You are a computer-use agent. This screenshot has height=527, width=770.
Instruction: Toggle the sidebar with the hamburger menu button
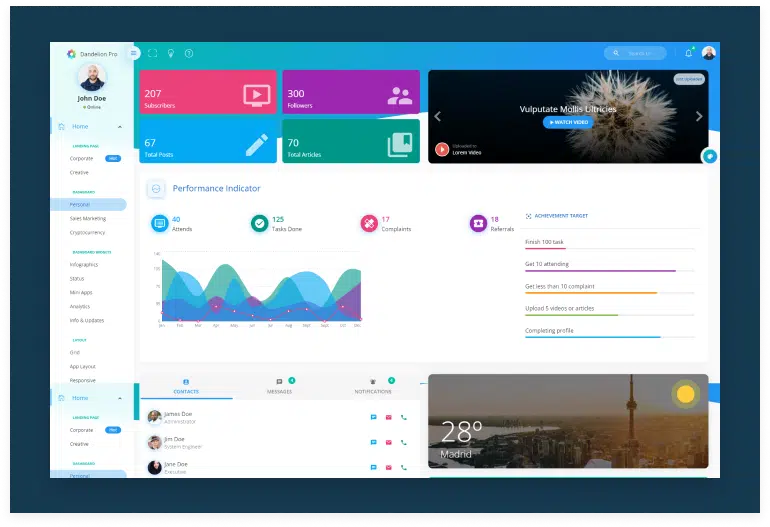click(133, 53)
